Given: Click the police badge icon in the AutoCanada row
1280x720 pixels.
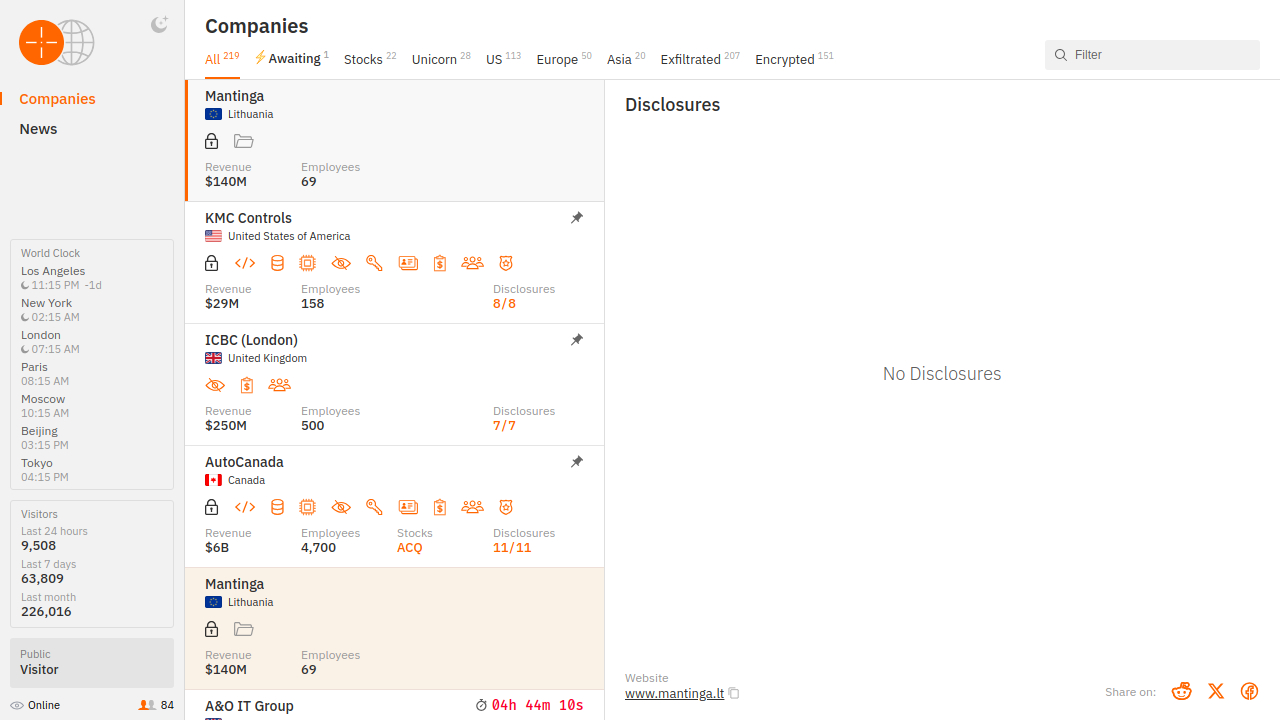Looking at the screenshot, I should [506, 507].
